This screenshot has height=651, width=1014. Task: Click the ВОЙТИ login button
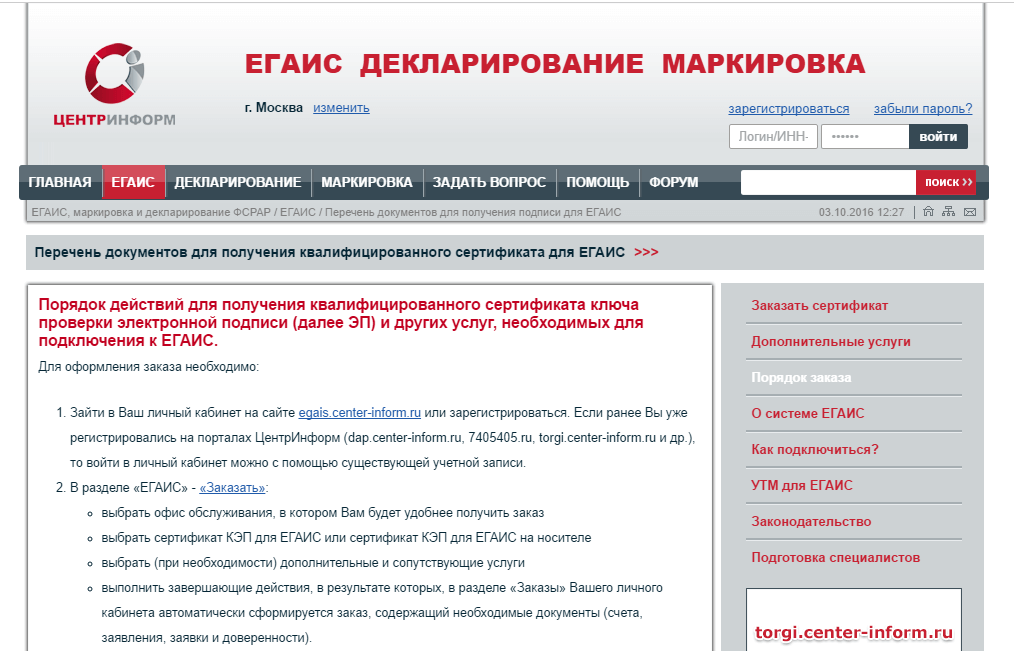[x=938, y=136]
